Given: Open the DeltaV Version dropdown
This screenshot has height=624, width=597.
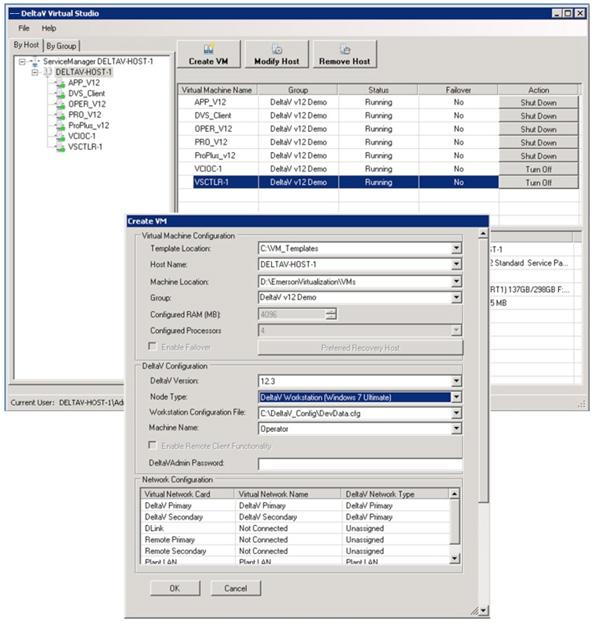Looking at the screenshot, I should [456, 381].
